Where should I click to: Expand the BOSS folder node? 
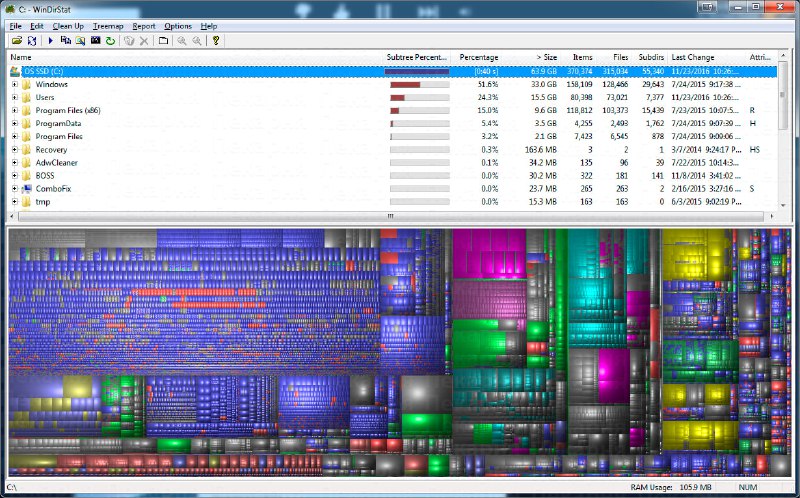click(15, 176)
